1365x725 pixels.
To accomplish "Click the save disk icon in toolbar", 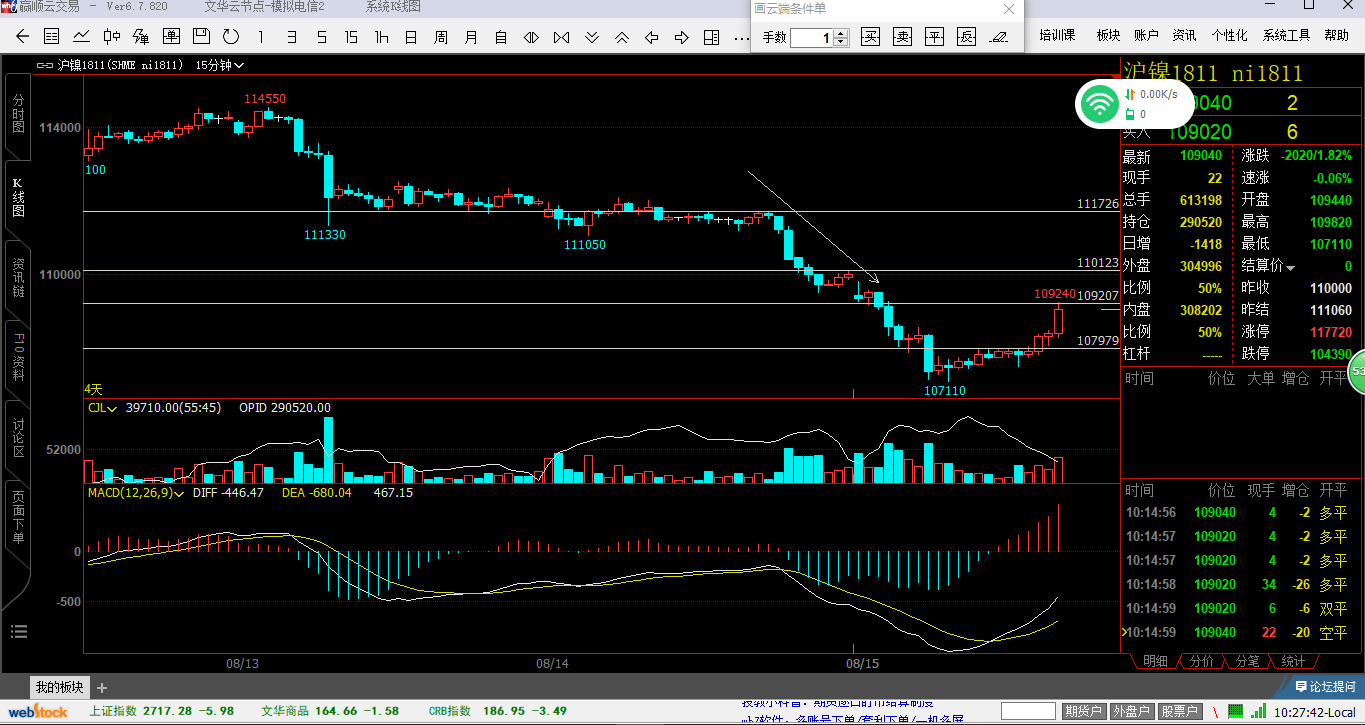I will (x=201, y=37).
